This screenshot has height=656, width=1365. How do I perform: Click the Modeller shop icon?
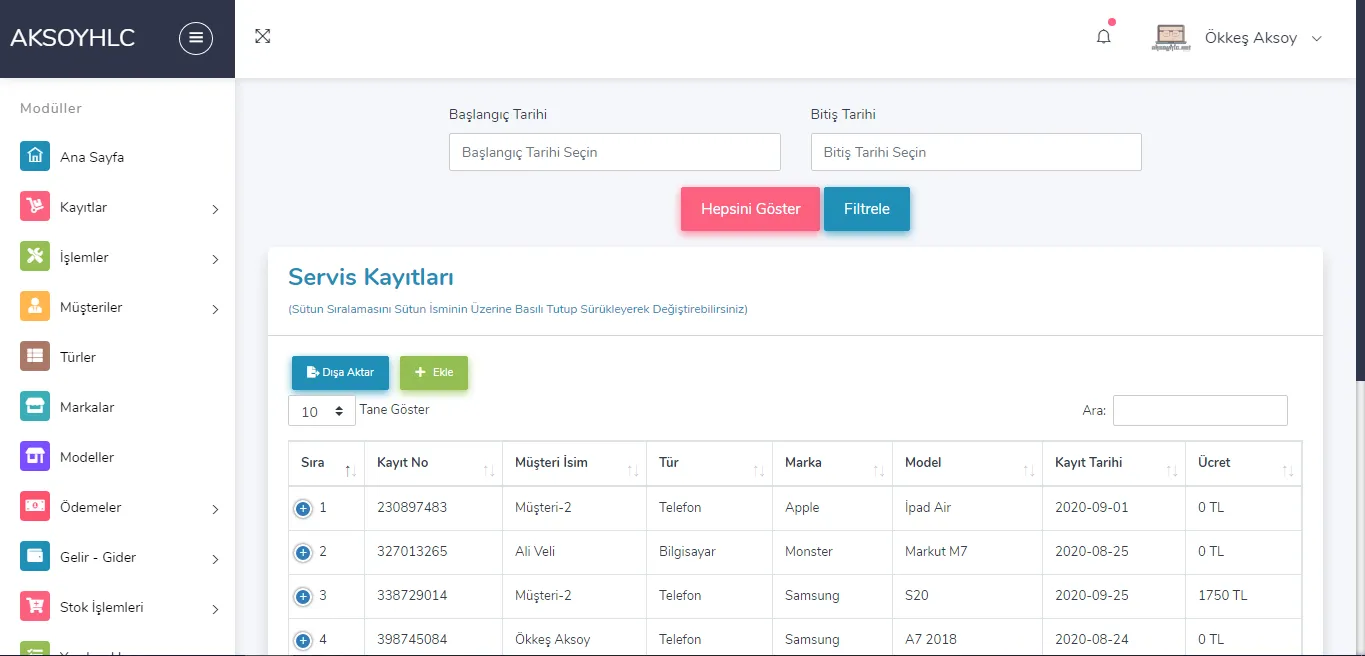coord(35,457)
